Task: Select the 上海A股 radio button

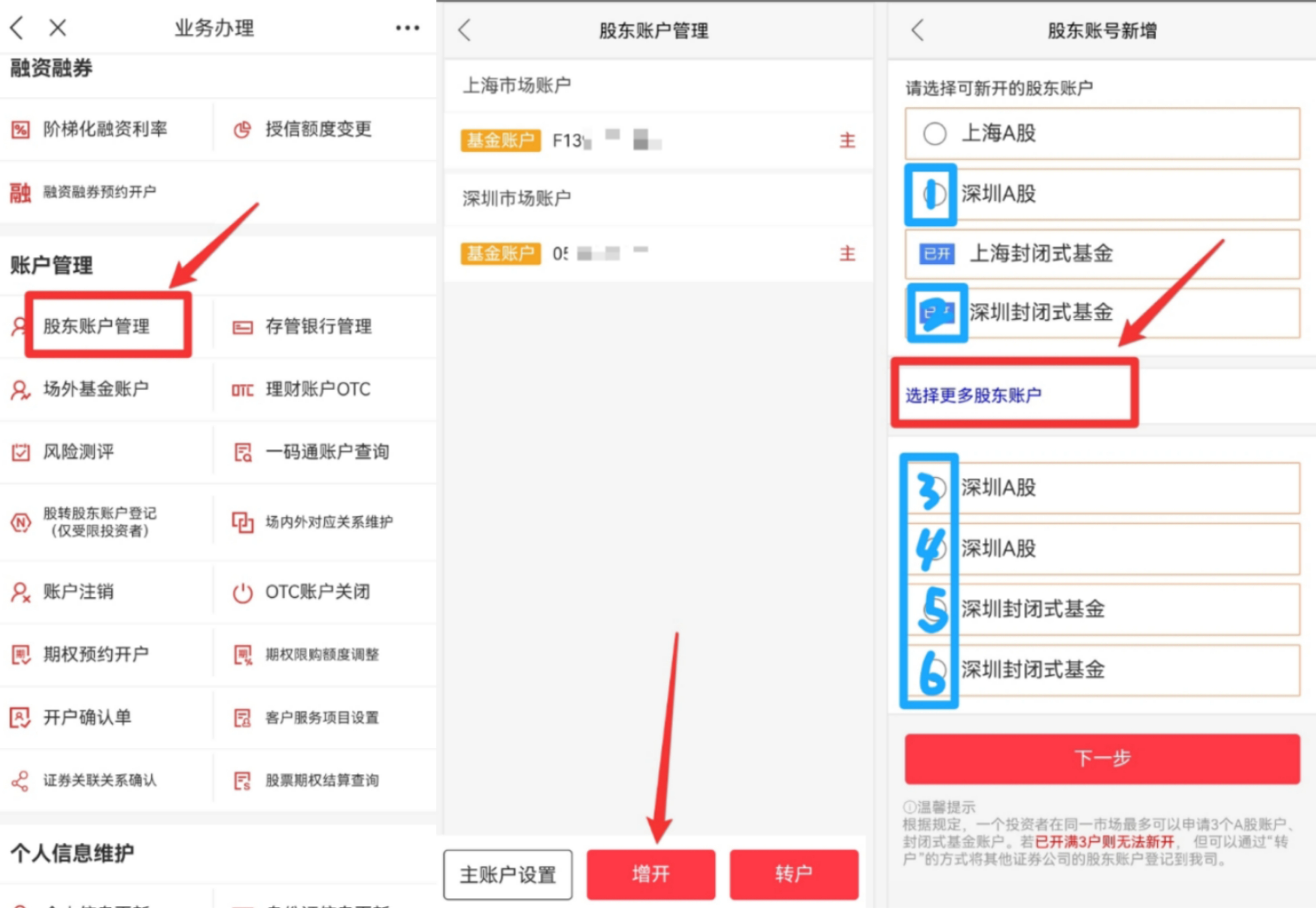Action: coord(934,134)
